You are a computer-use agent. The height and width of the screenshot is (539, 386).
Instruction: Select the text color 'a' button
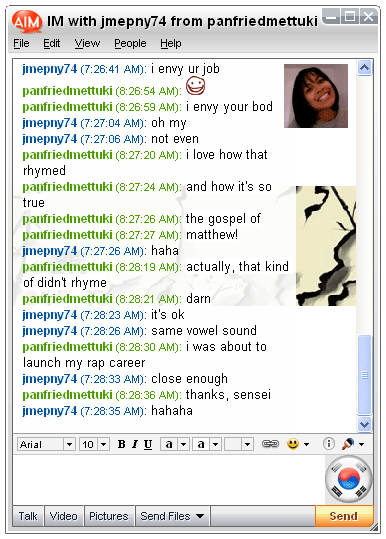[x=169, y=444]
